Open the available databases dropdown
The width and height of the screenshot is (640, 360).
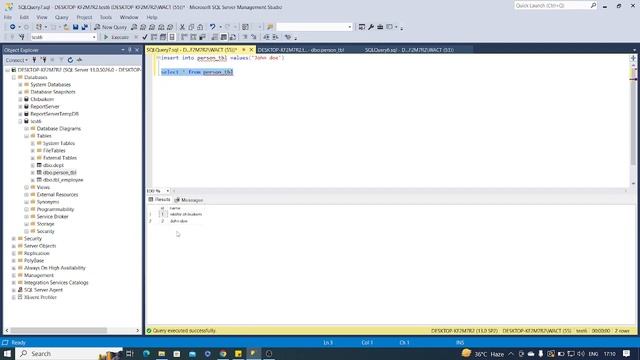point(94,37)
